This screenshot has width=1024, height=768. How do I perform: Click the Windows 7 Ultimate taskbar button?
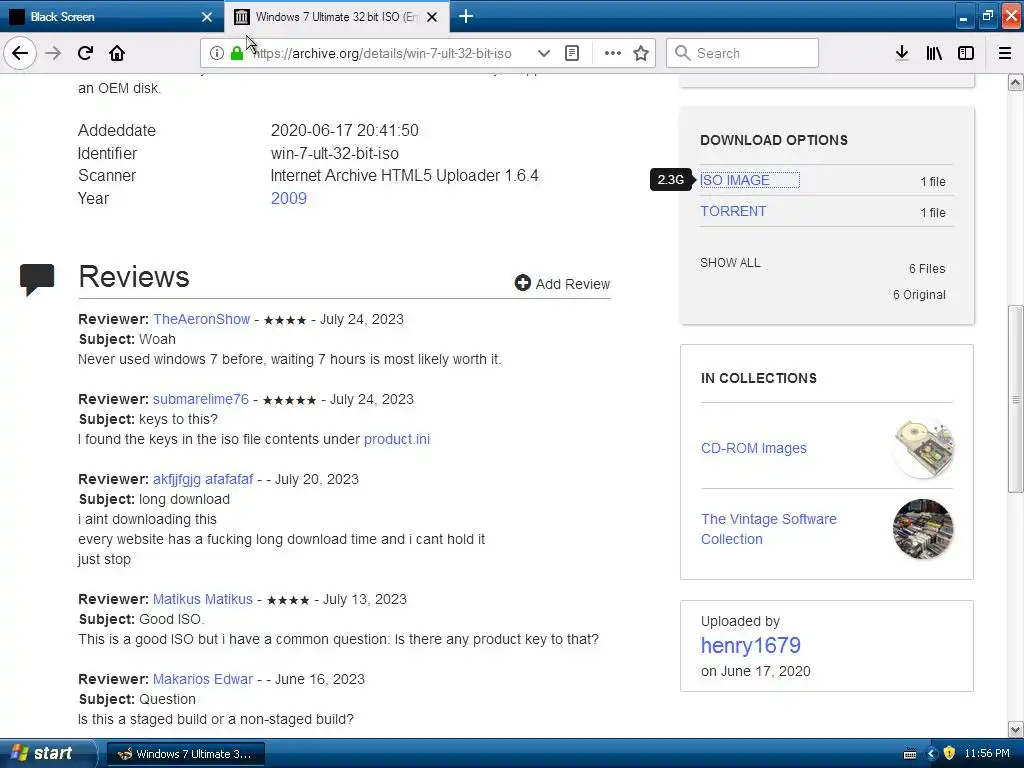185,754
